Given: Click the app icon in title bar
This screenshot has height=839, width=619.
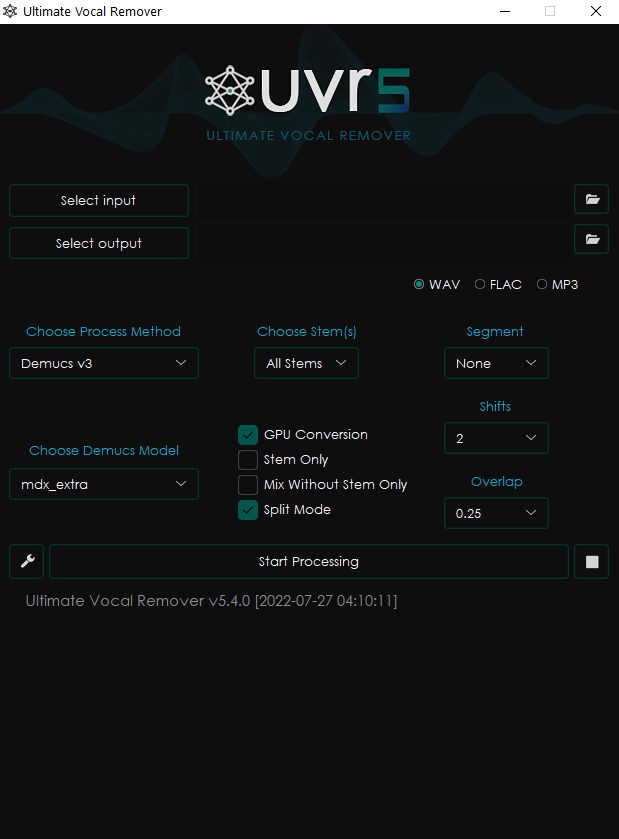Looking at the screenshot, I should click(x=11, y=11).
